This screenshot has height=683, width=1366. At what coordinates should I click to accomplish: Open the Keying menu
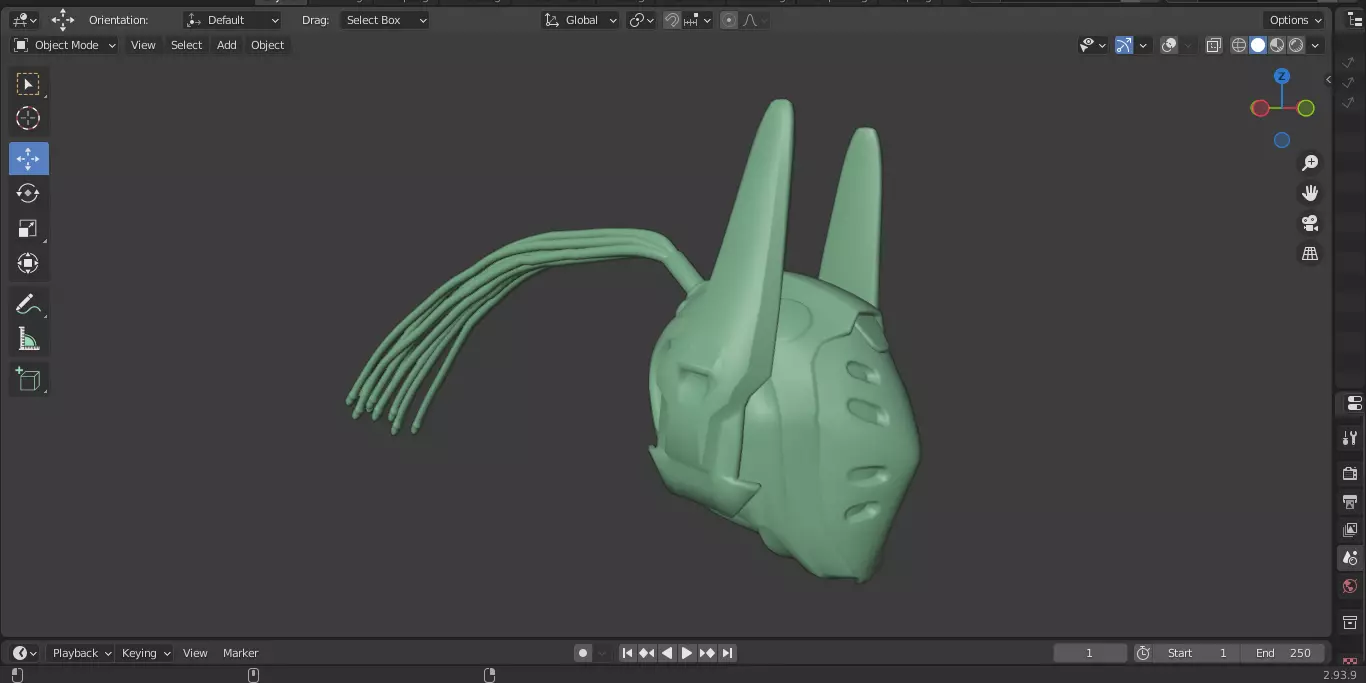(x=146, y=653)
